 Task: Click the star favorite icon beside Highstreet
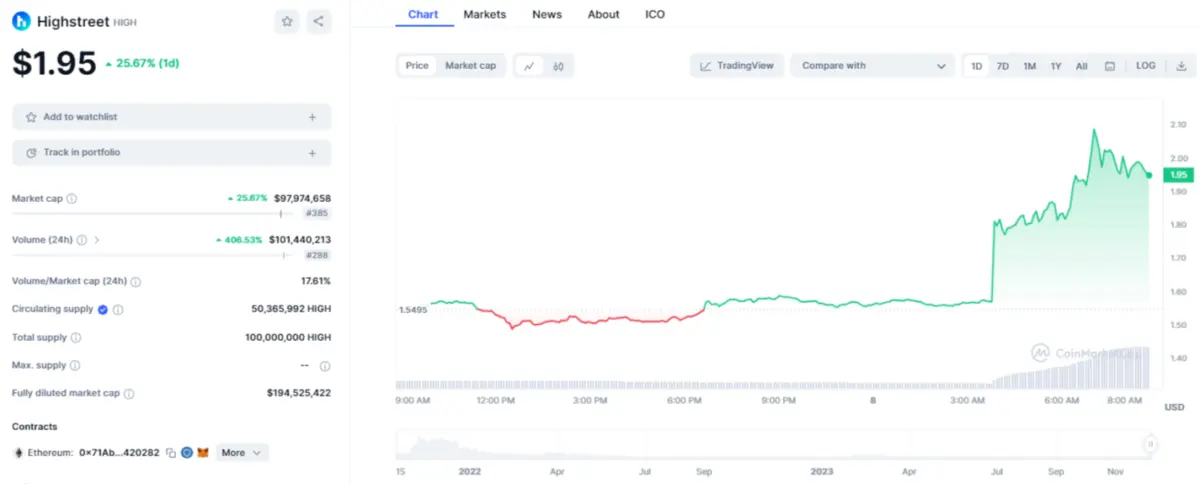click(287, 21)
